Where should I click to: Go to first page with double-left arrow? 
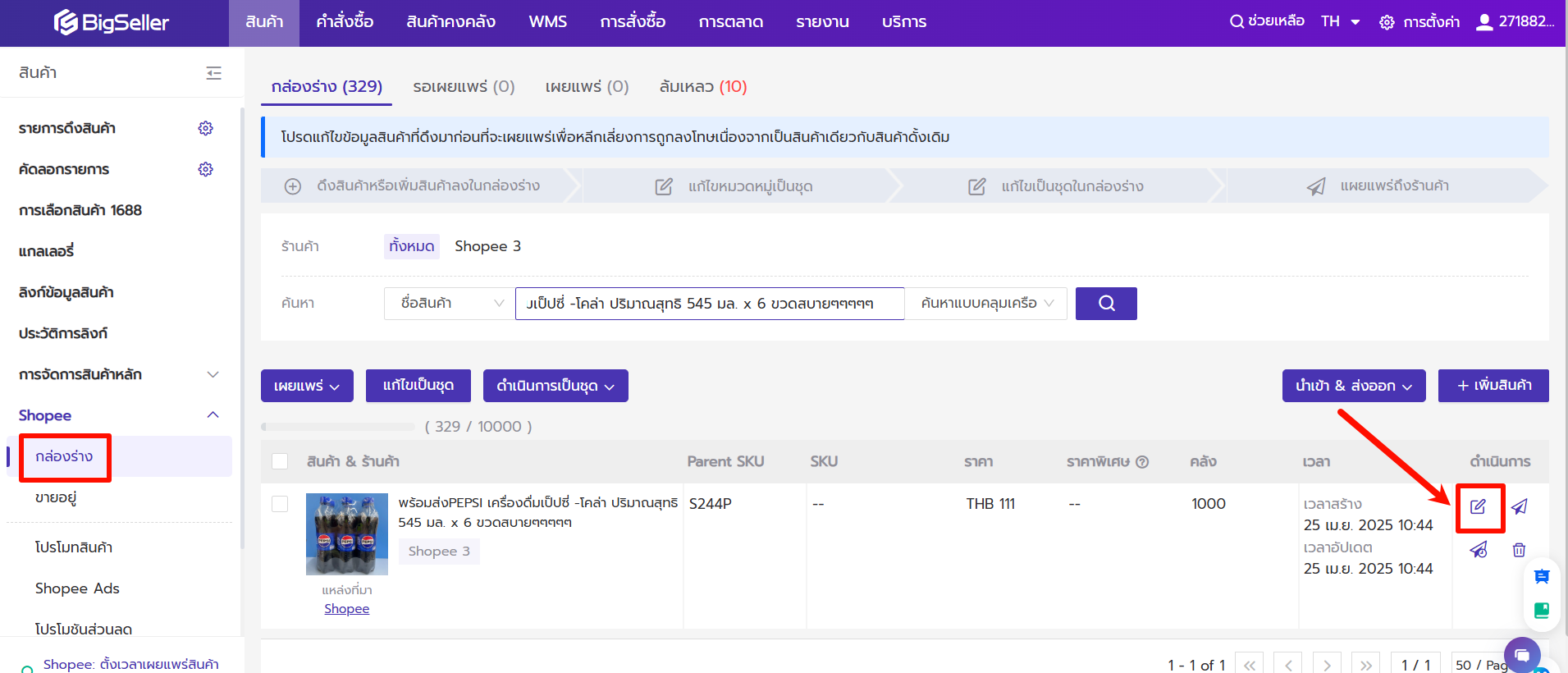(x=1249, y=665)
